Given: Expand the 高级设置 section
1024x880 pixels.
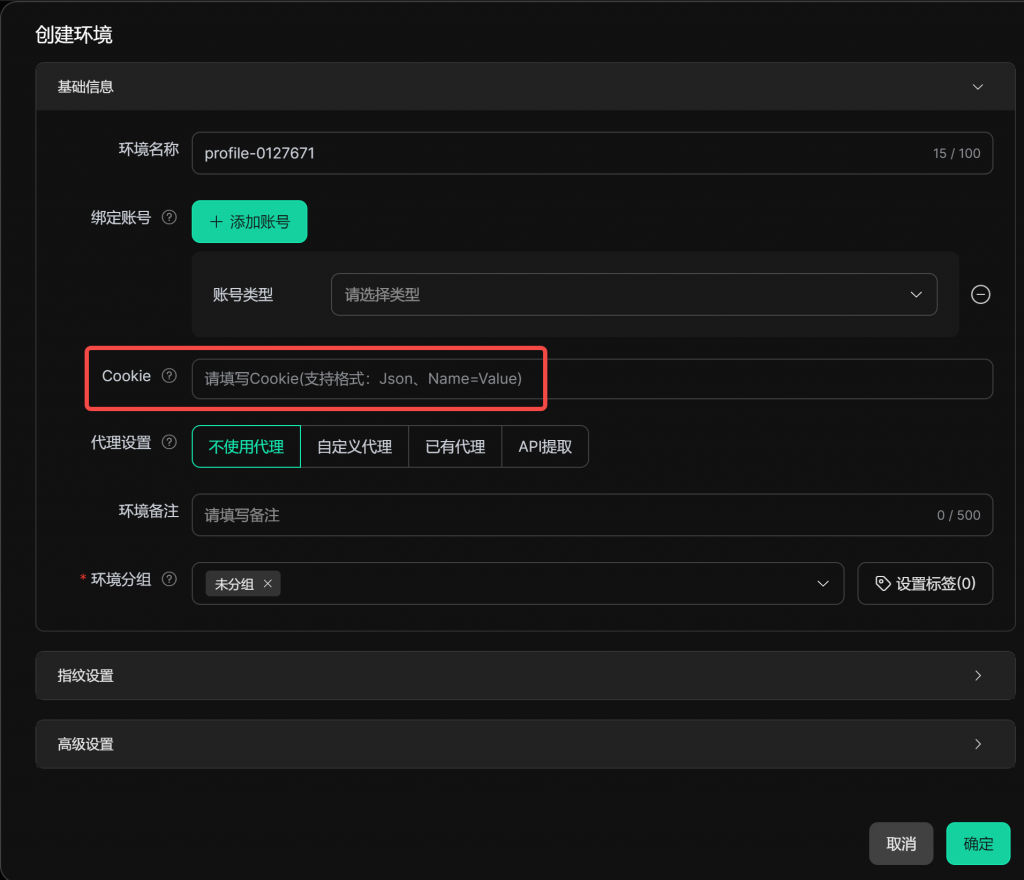Looking at the screenshot, I should tap(511, 744).
